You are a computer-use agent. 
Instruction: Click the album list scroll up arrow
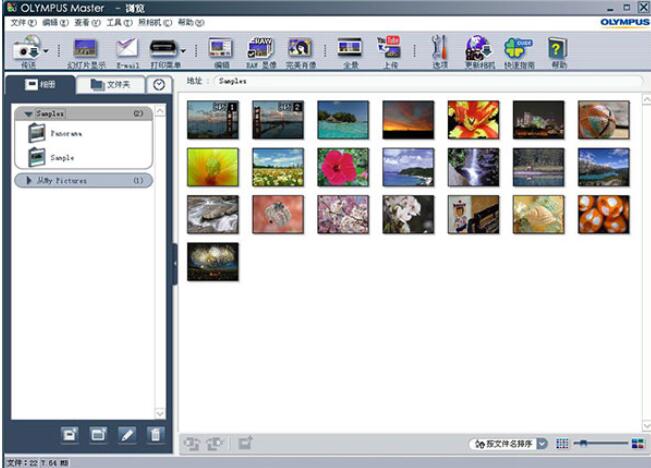pos(160,110)
